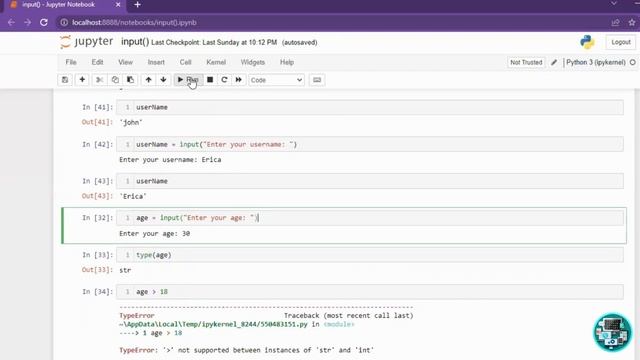This screenshot has height=360, width=640.
Task: Click output 'Enter your username: Erica'
Action: [170, 160]
